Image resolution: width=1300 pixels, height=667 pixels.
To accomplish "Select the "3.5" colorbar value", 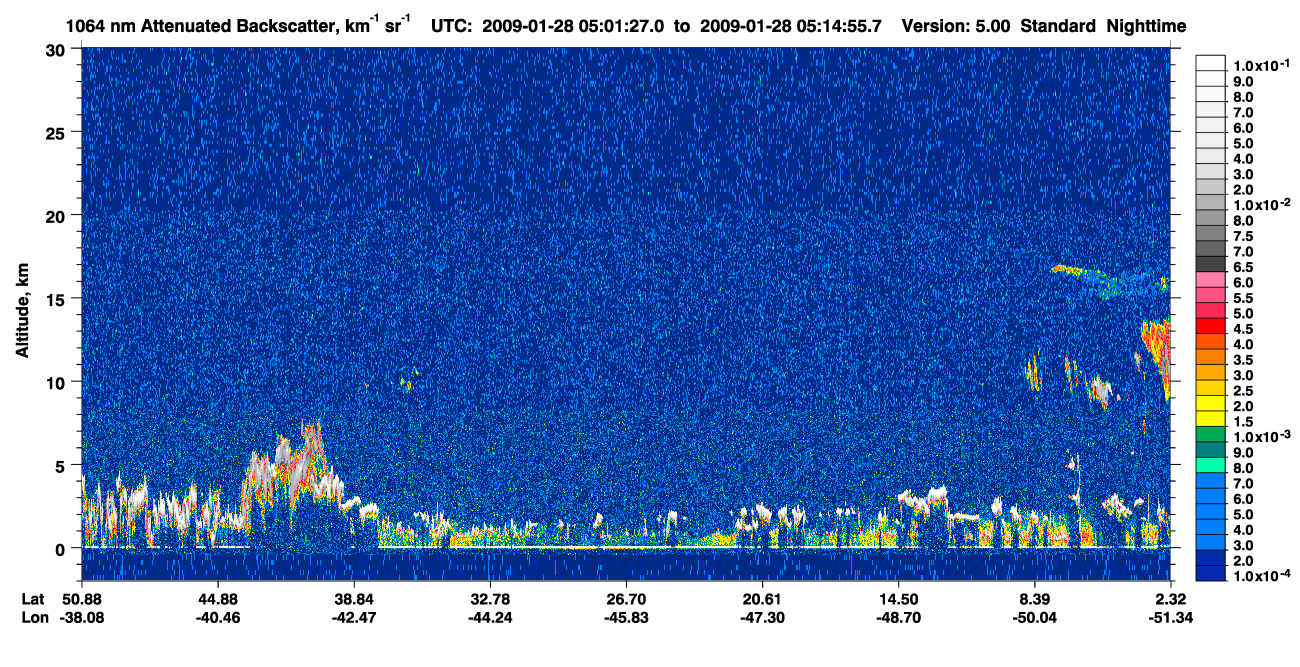I will [x=1243, y=360].
